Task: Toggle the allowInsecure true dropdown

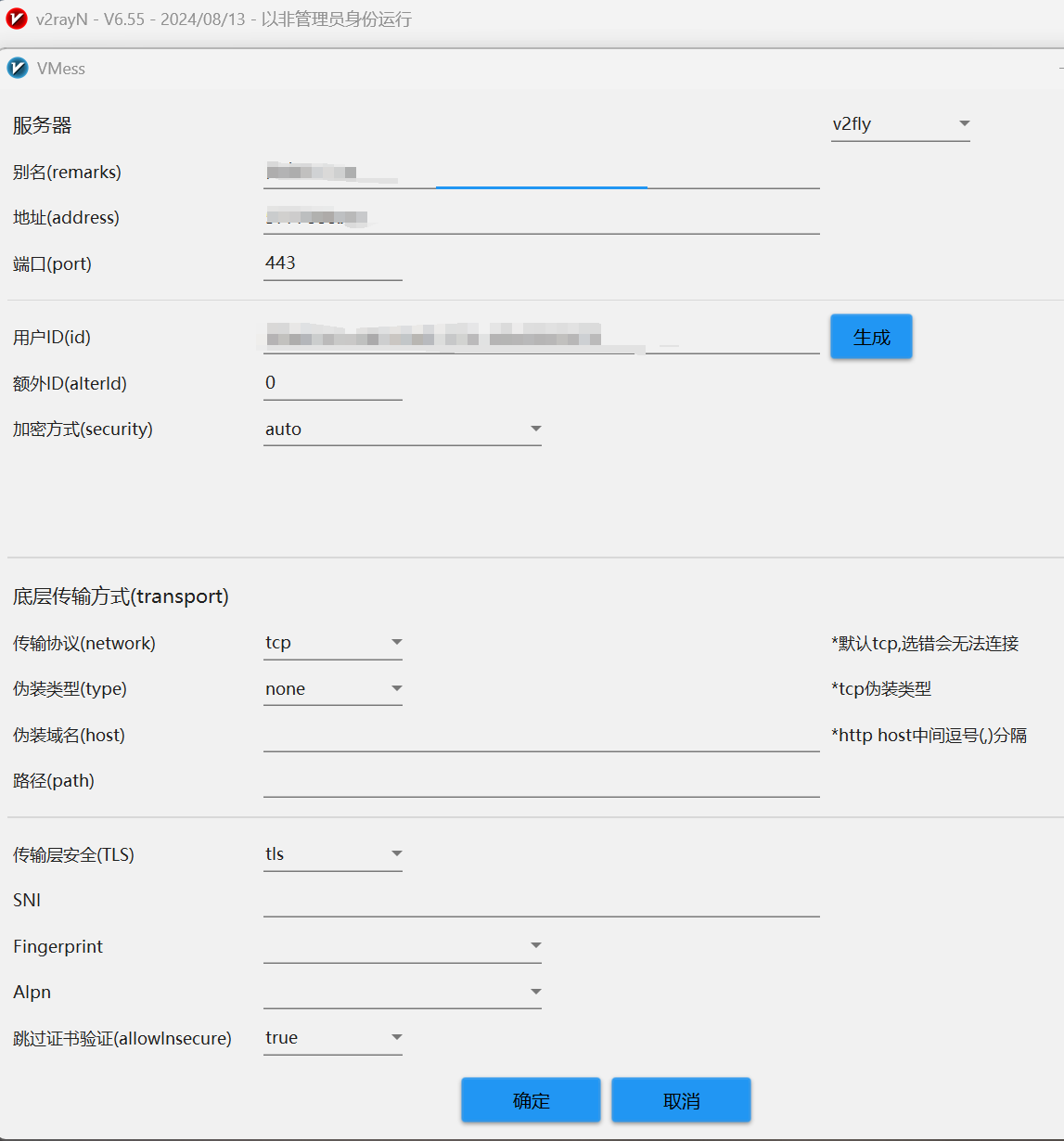Action: tap(332, 1038)
